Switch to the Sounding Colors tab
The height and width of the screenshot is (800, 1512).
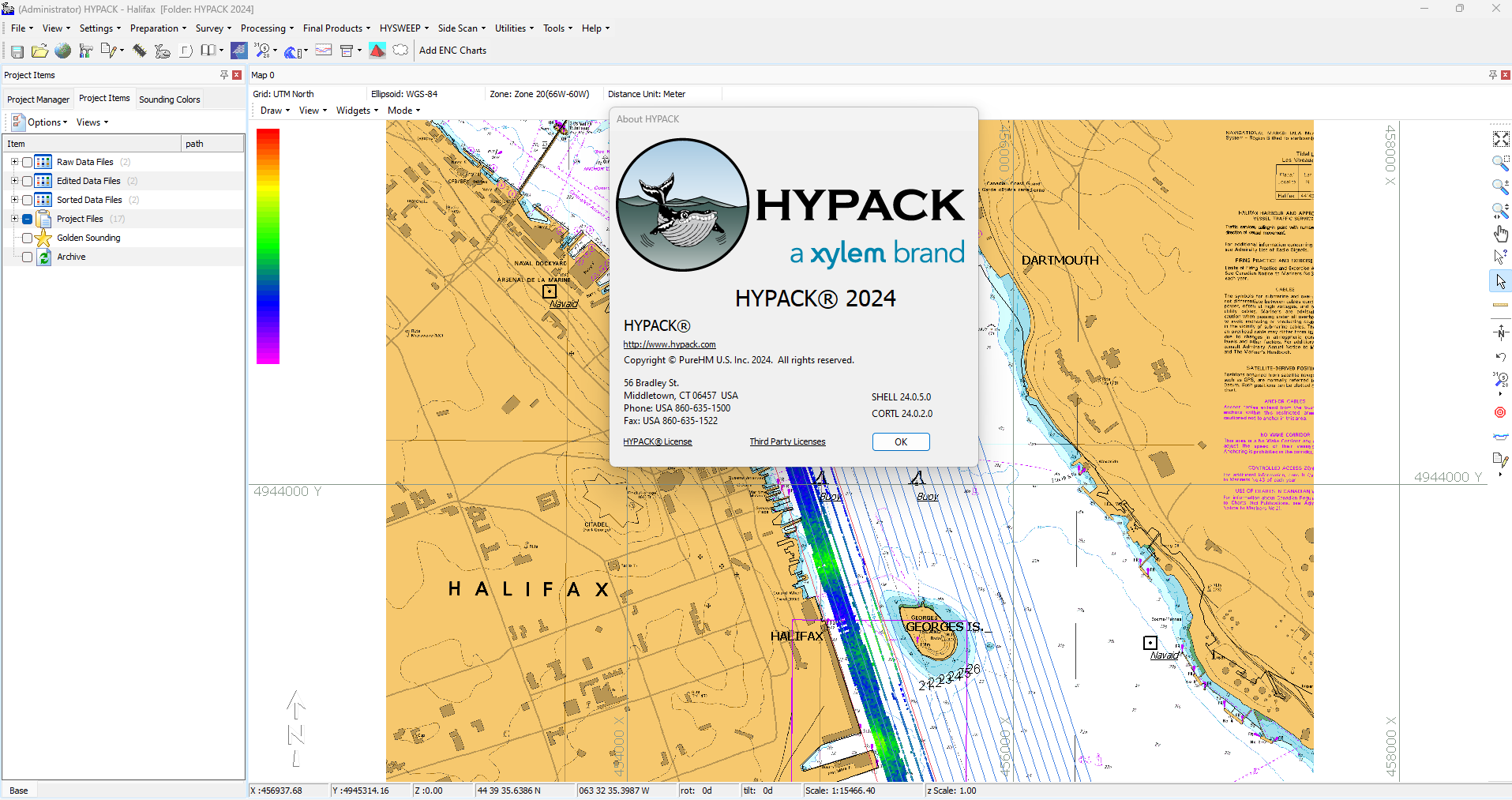[x=170, y=100]
